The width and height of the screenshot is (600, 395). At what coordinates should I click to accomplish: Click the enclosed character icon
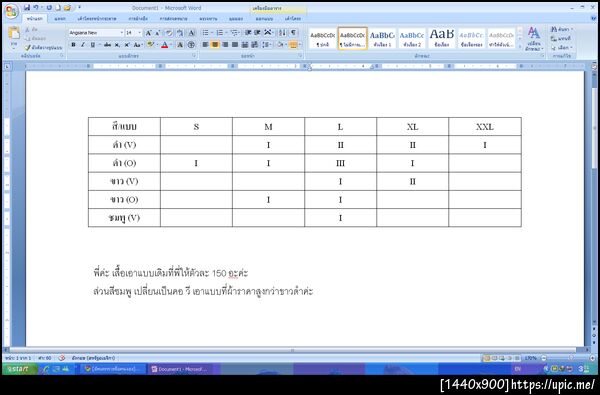point(191,45)
